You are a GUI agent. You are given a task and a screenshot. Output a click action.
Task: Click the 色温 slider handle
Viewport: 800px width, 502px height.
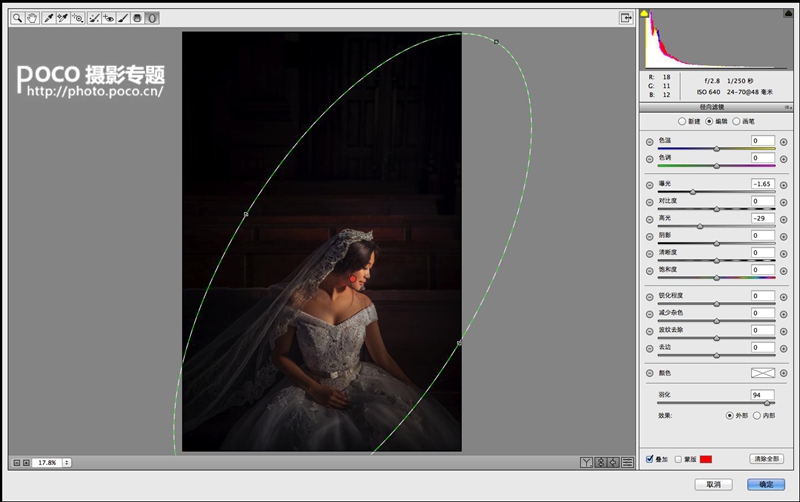pos(717,148)
